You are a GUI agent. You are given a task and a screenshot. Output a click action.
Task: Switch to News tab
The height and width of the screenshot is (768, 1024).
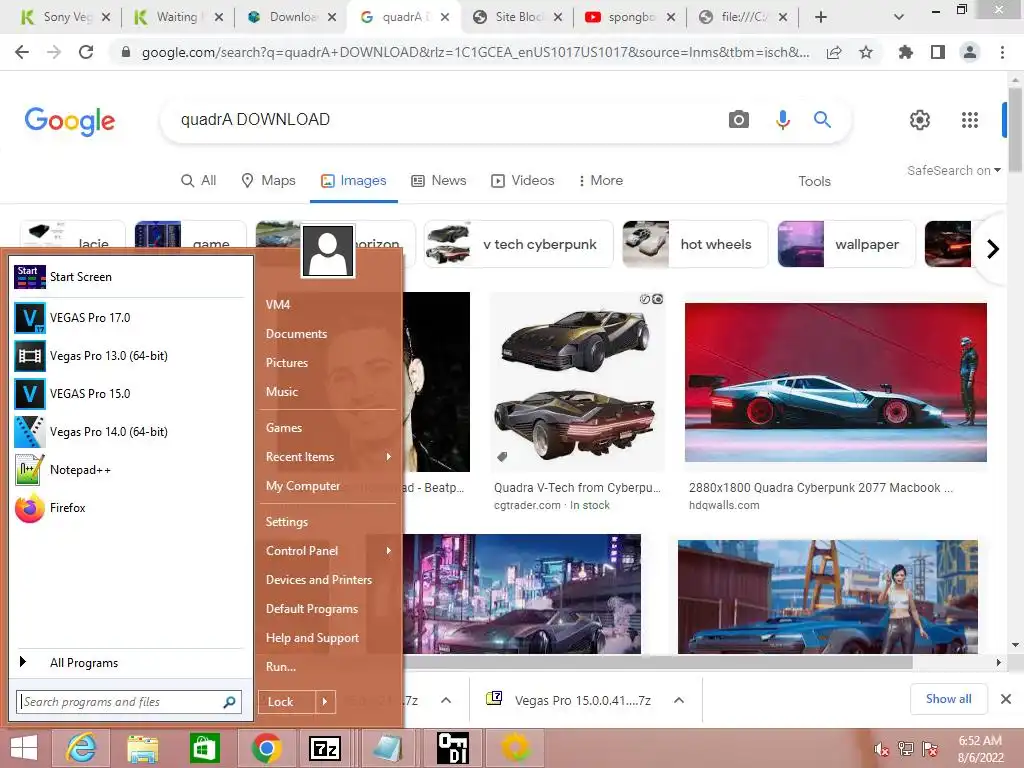(x=439, y=180)
